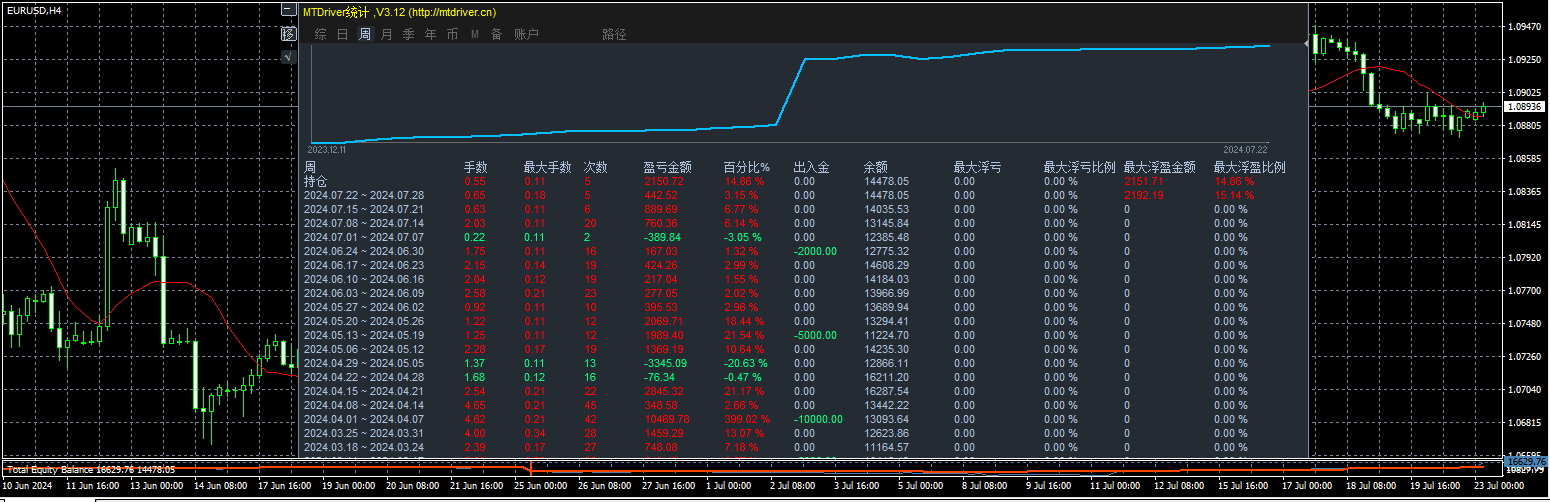This screenshot has height=502, width=1550.
Task: Select the M tab
Action: click(x=475, y=34)
